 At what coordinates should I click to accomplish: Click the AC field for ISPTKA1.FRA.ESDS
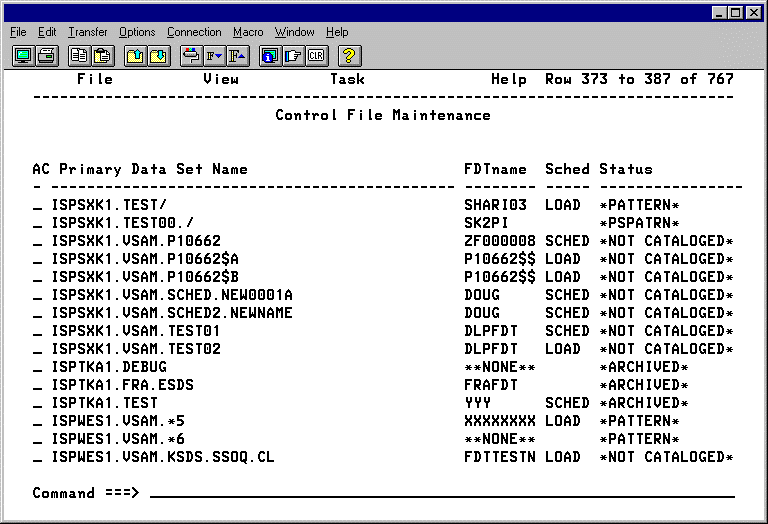coord(37,385)
